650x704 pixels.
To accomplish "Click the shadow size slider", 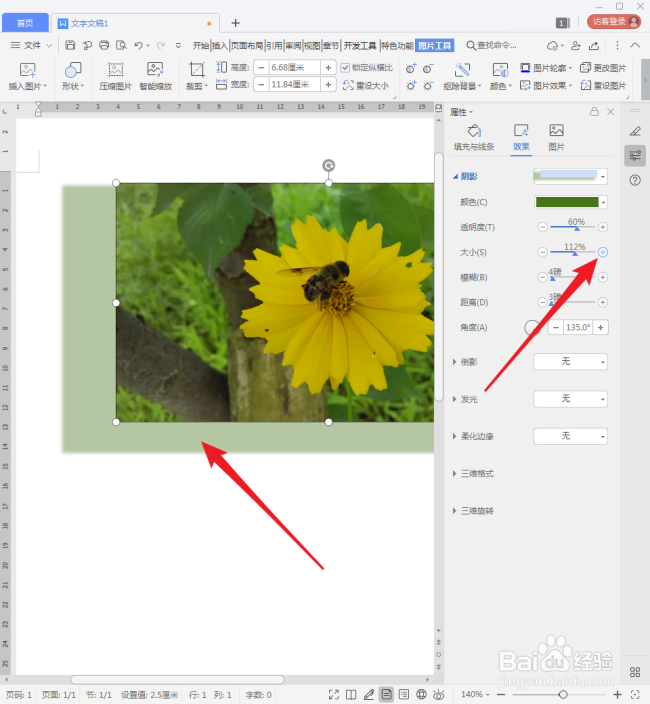I will [x=572, y=252].
